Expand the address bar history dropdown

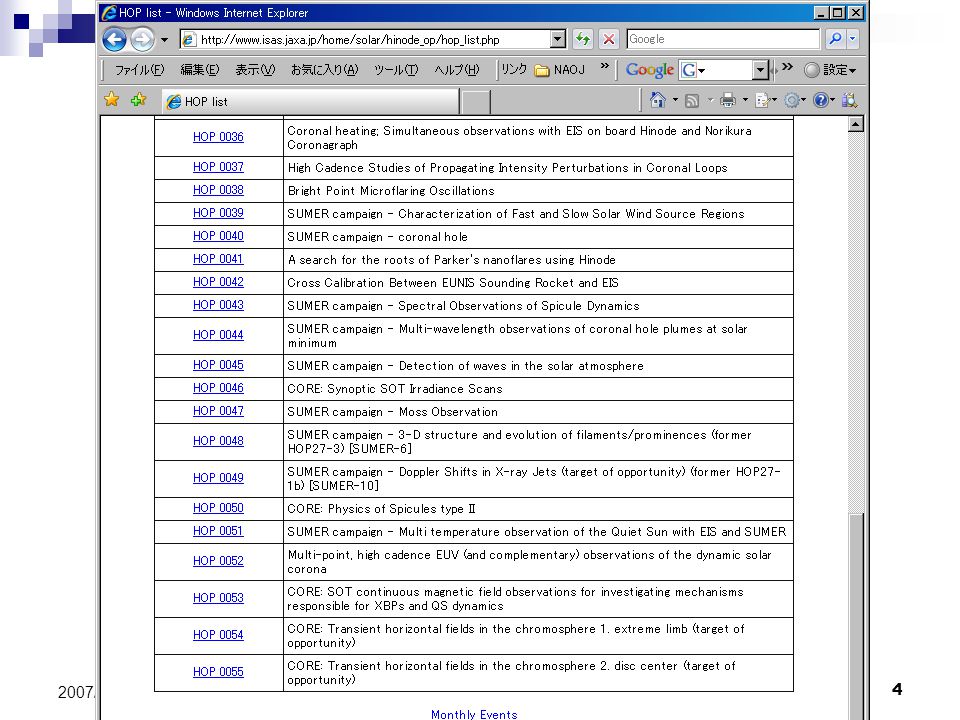pyautogui.click(x=558, y=40)
